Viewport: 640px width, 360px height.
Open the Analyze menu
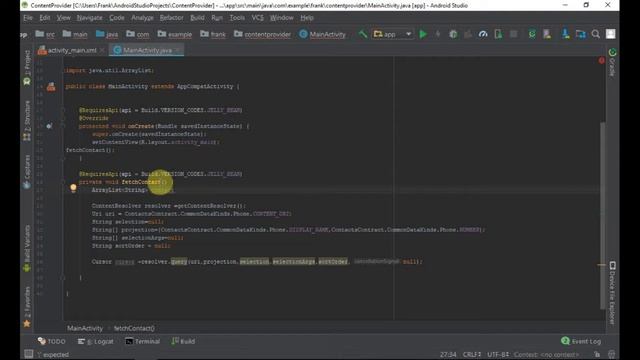142,18
